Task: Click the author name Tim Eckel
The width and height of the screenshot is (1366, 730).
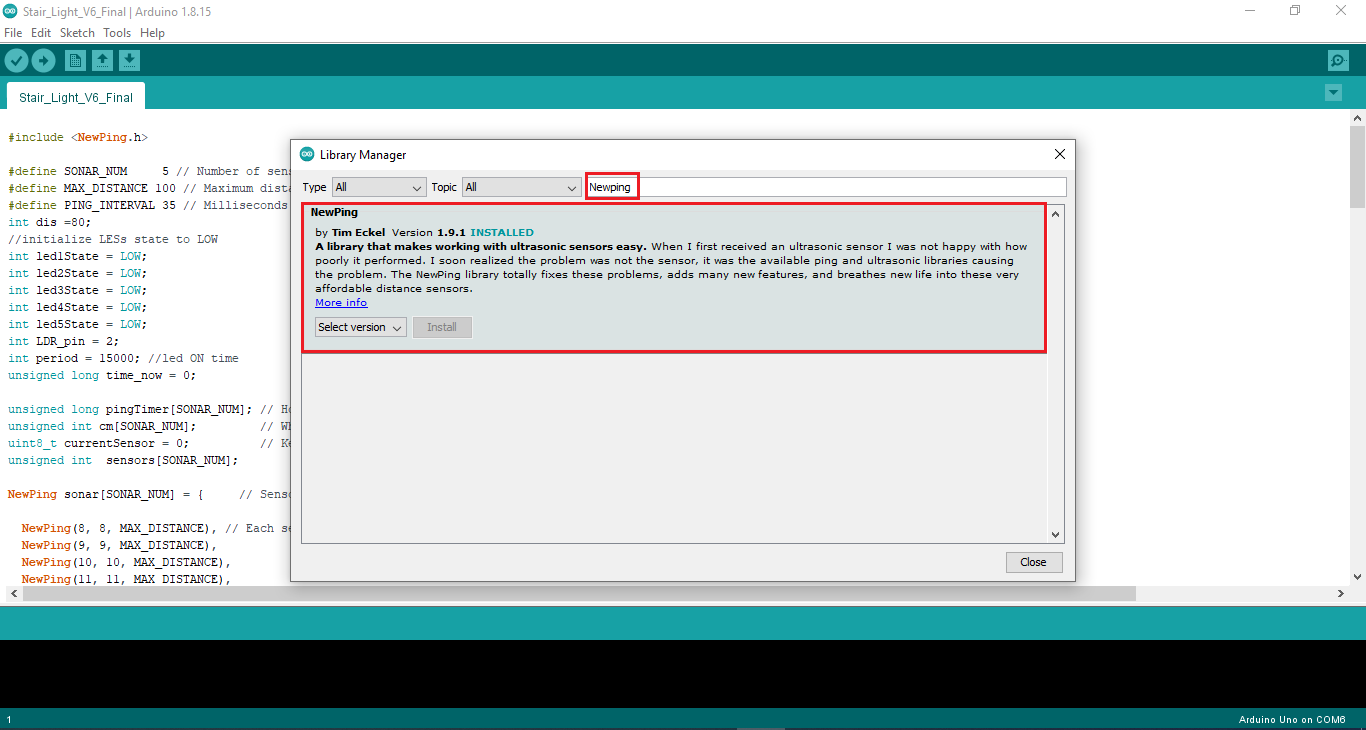Action: (358, 233)
